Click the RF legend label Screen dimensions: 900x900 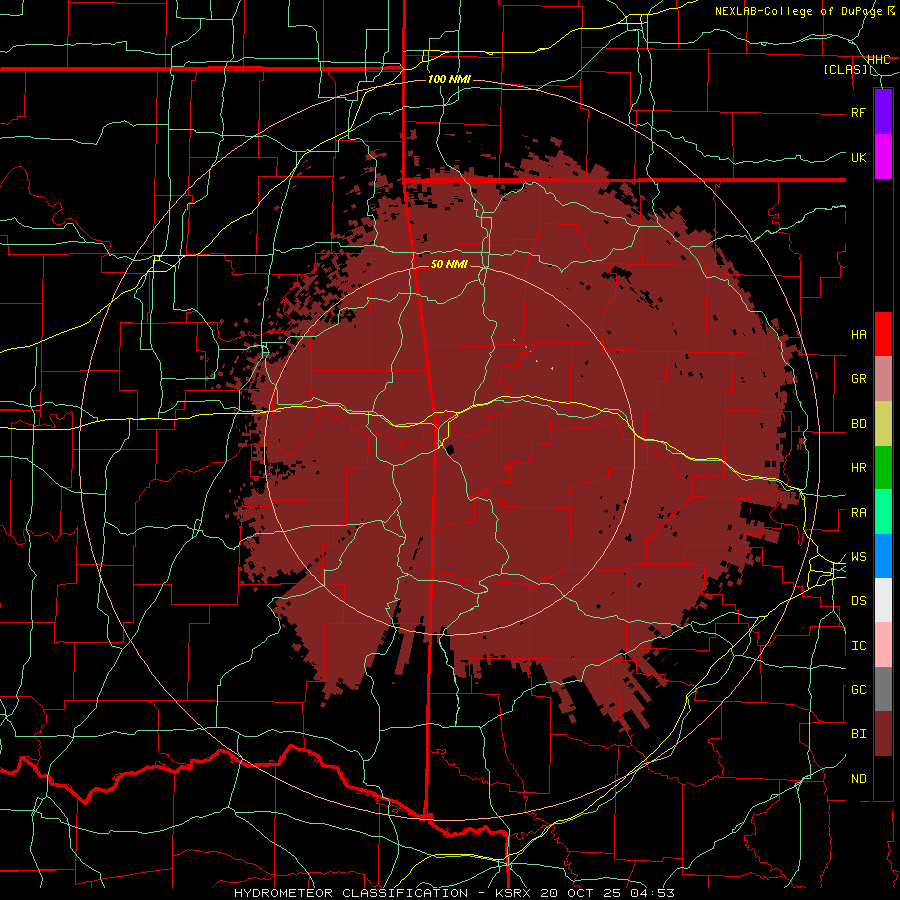[x=859, y=112]
